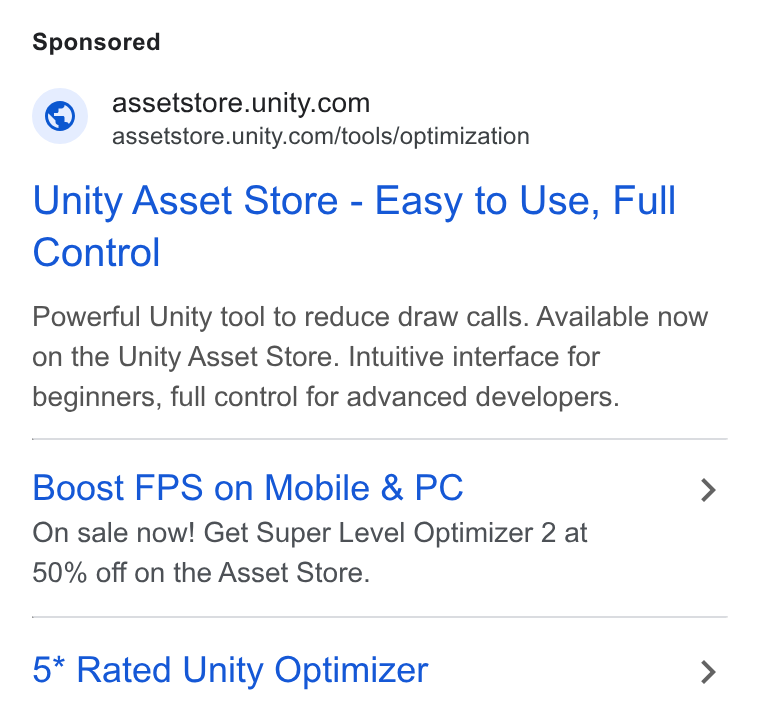Screen dimensions: 760x722
Task: Click the word Control in the ad headline
Action: pos(96,252)
